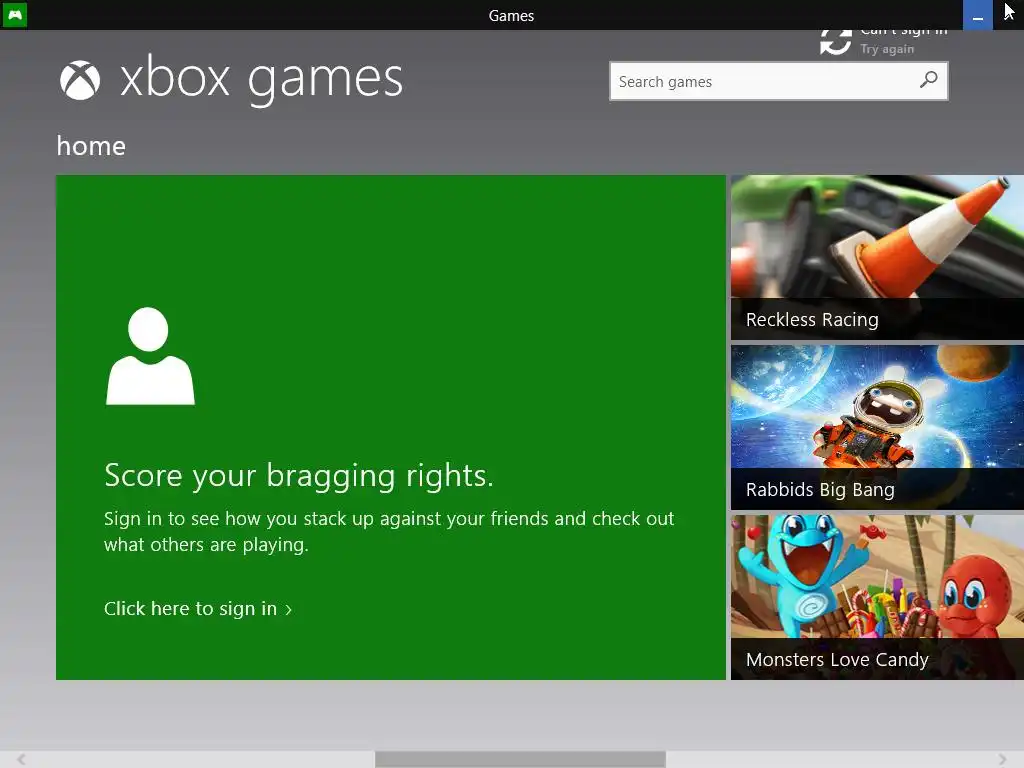Screen dimensions: 1024x768
Task: Click the 'Games' window title text
Action: pyautogui.click(x=511, y=16)
